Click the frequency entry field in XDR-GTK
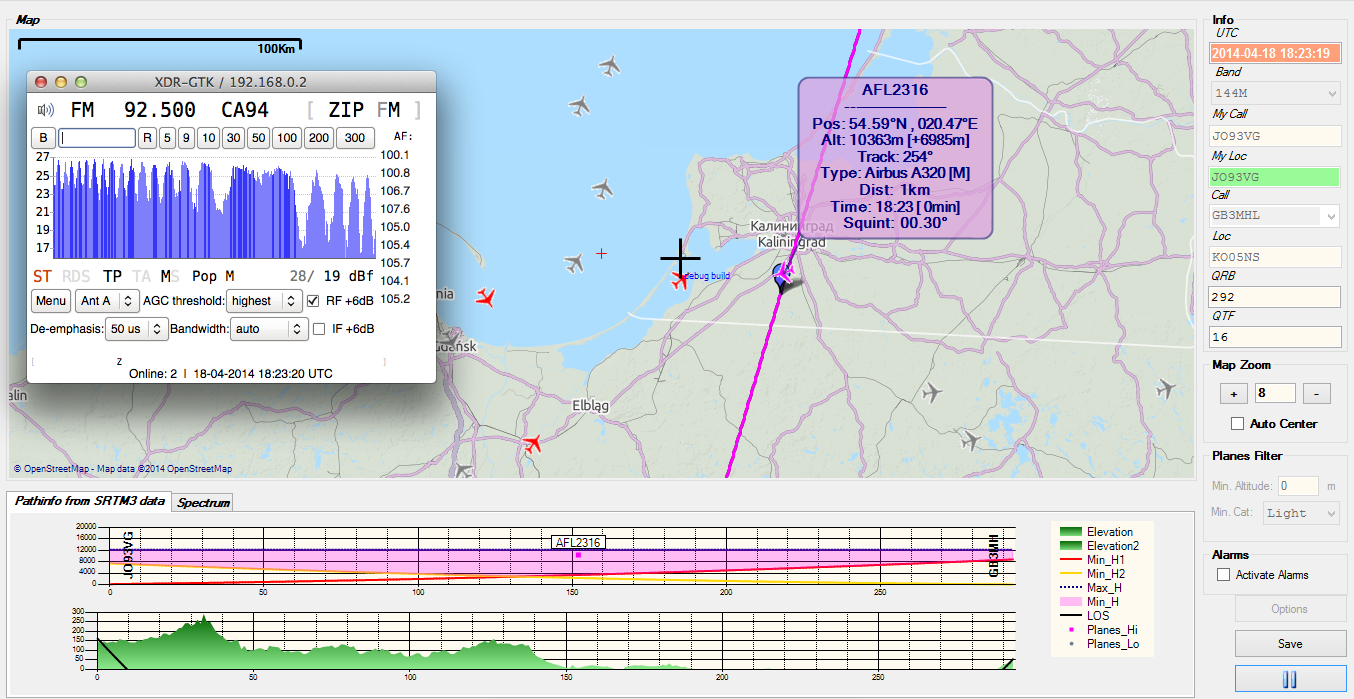Image resolution: width=1354 pixels, height=699 pixels. 97,138
